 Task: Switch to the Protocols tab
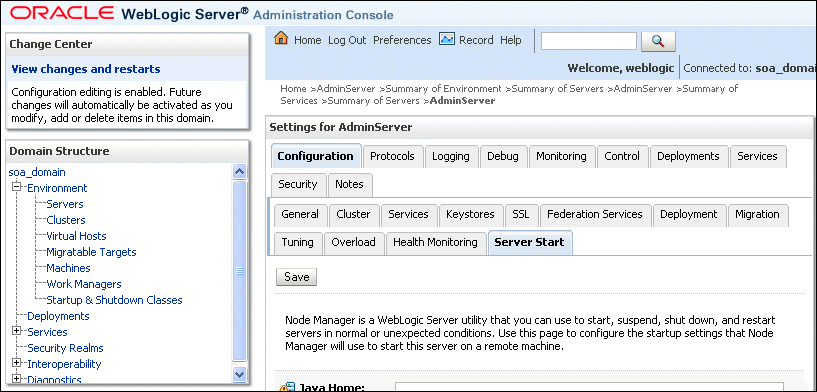click(x=392, y=156)
